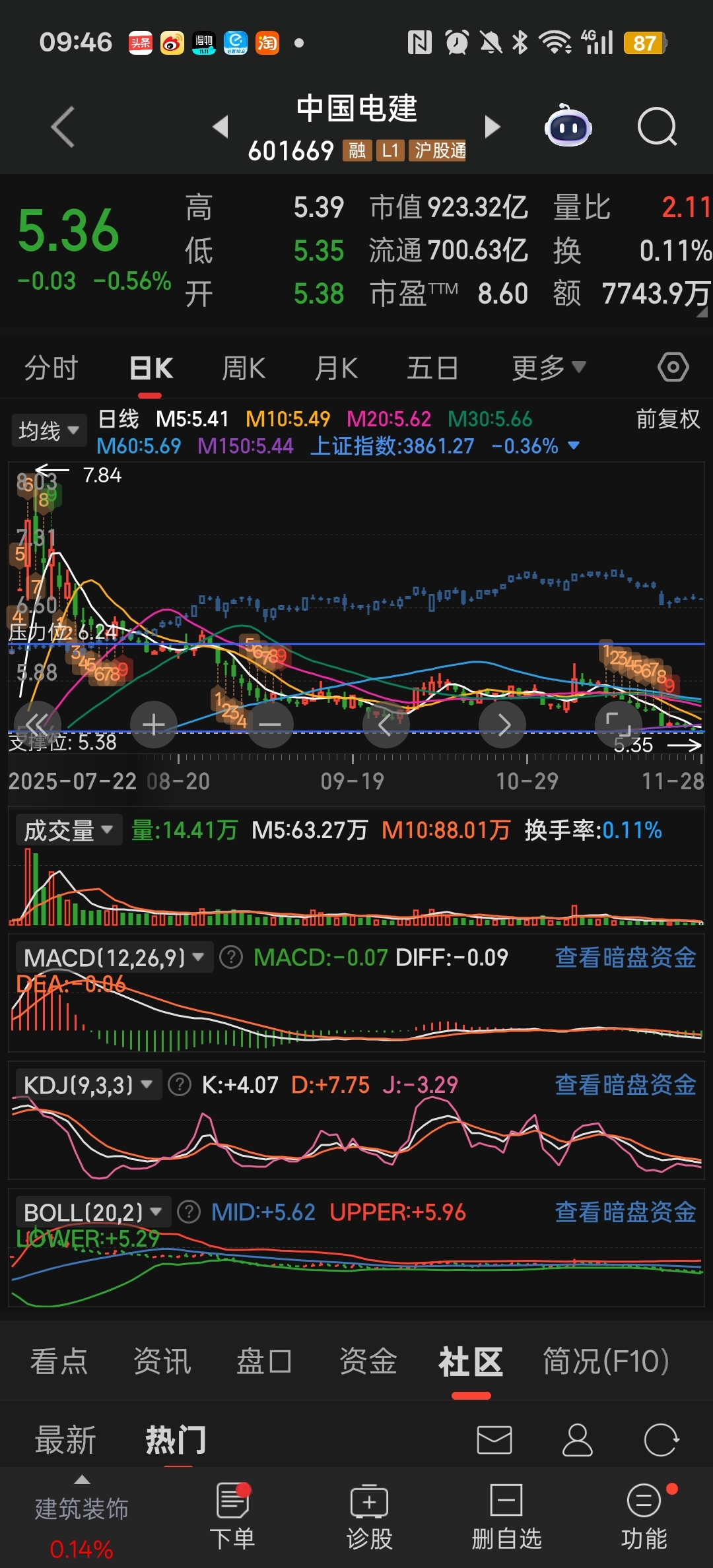Open 查看暗盘资金 link in MACD panel
713x1568 pixels.
point(625,957)
